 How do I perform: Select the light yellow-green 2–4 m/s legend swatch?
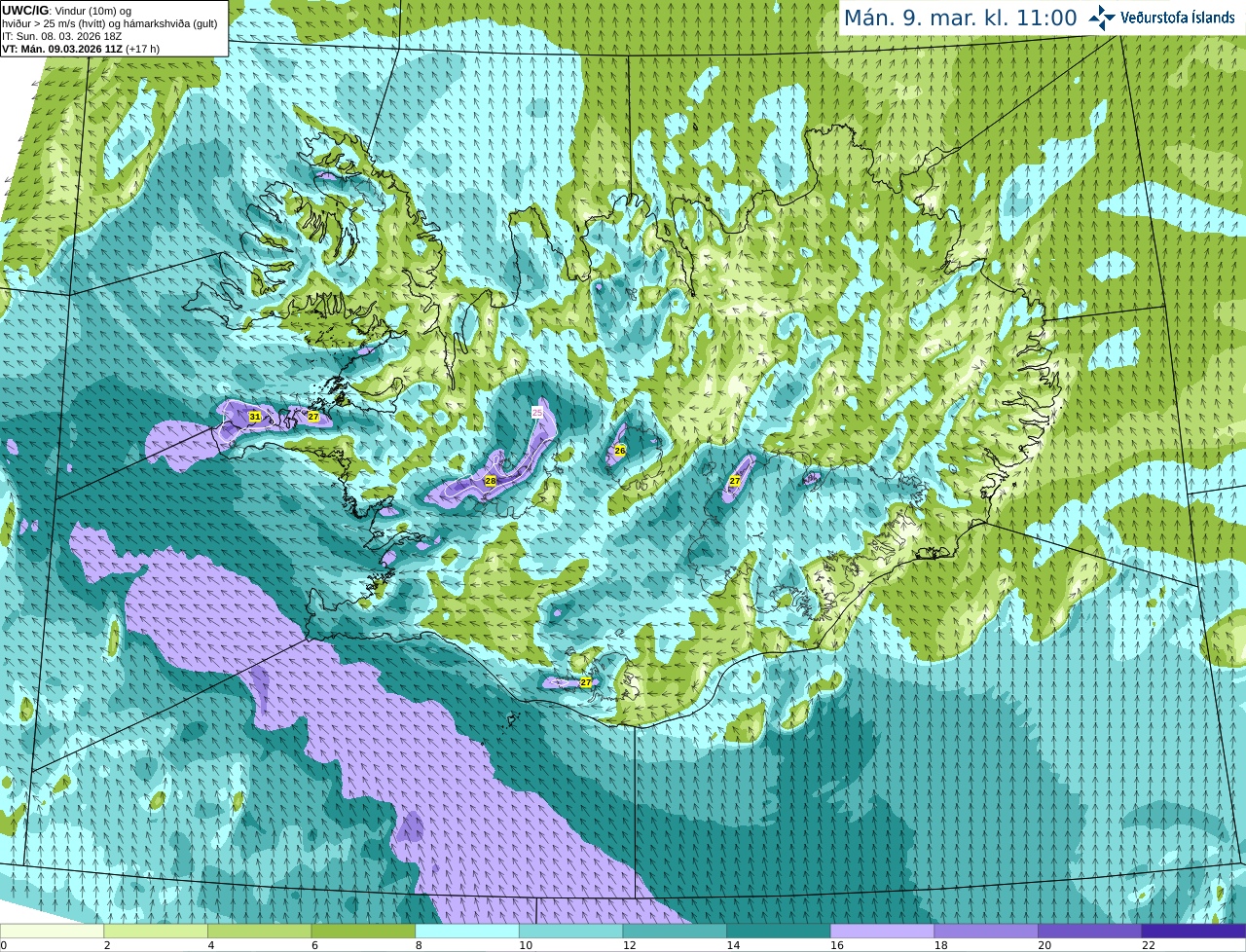(156, 931)
